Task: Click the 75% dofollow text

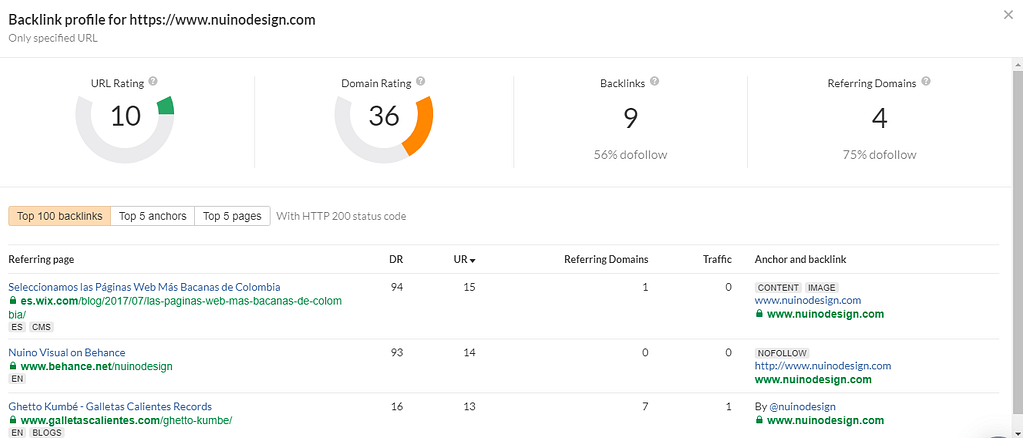Action: [879, 155]
